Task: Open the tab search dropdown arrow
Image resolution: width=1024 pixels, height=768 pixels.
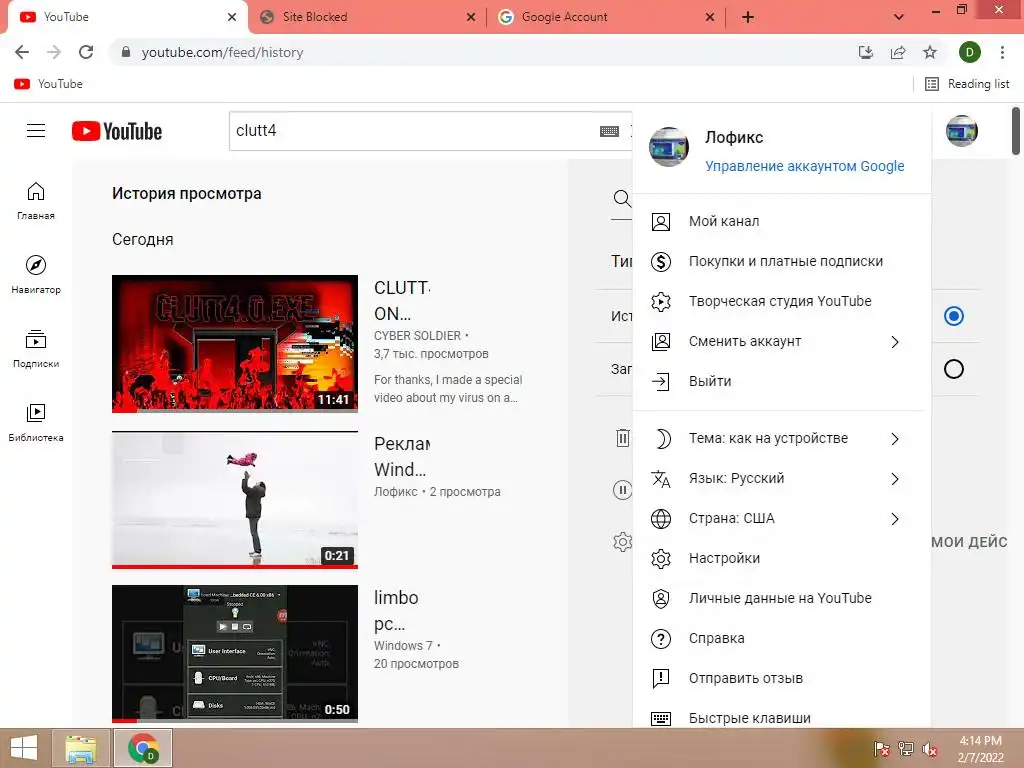Action: click(x=899, y=17)
